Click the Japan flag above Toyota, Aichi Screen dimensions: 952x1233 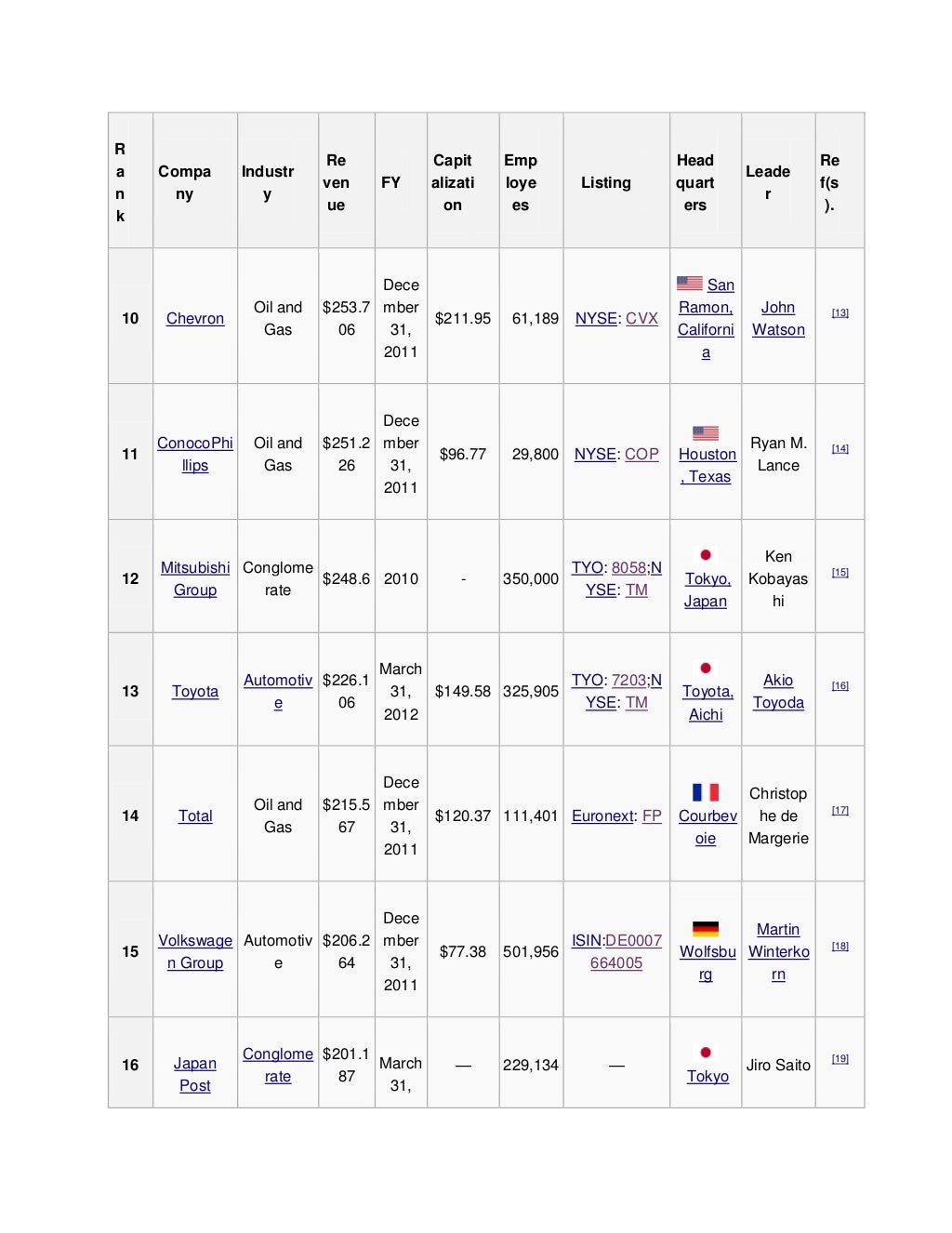[x=706, y=668]
